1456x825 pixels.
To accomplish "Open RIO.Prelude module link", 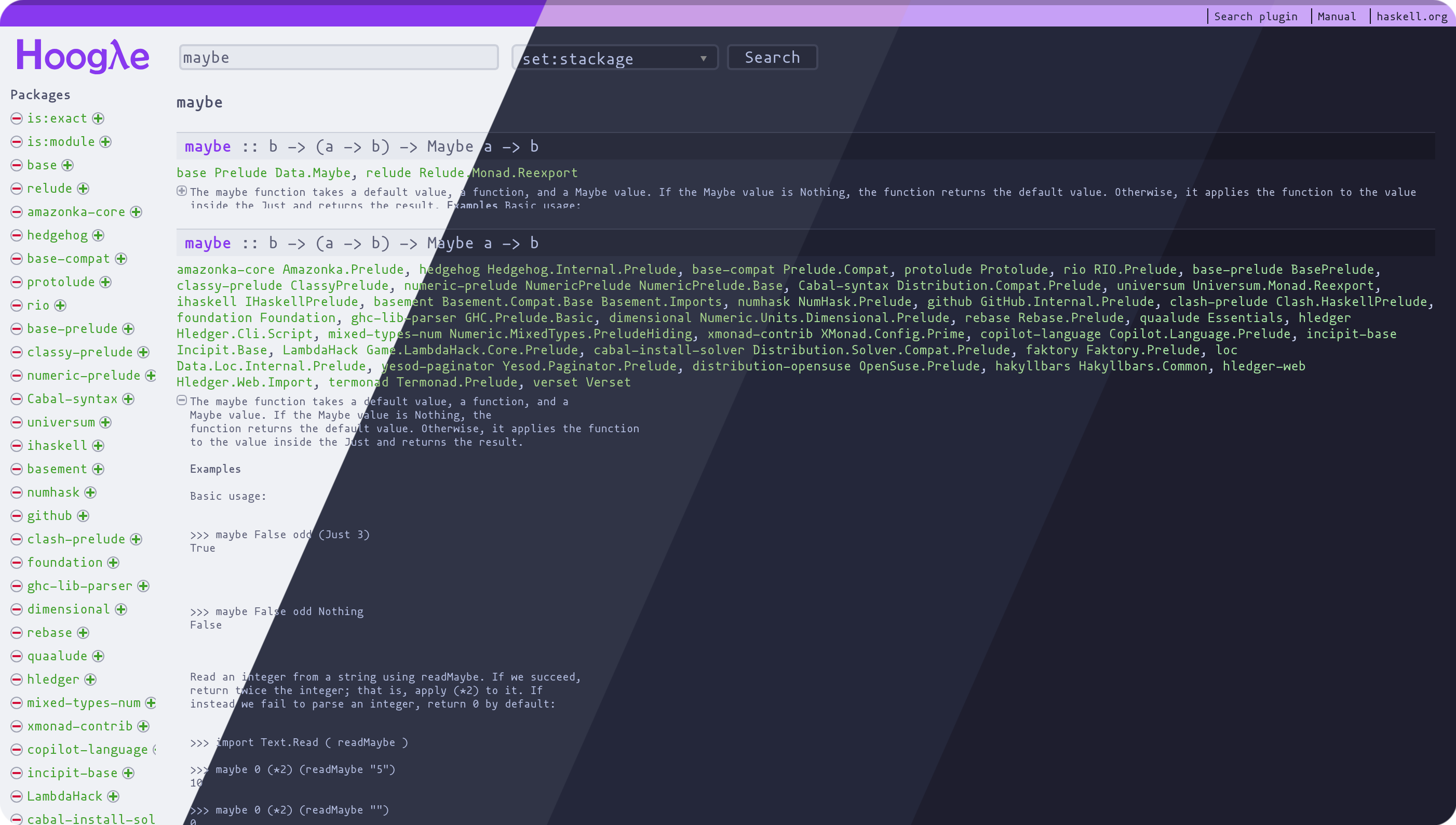I will [x=1135, y=270].
